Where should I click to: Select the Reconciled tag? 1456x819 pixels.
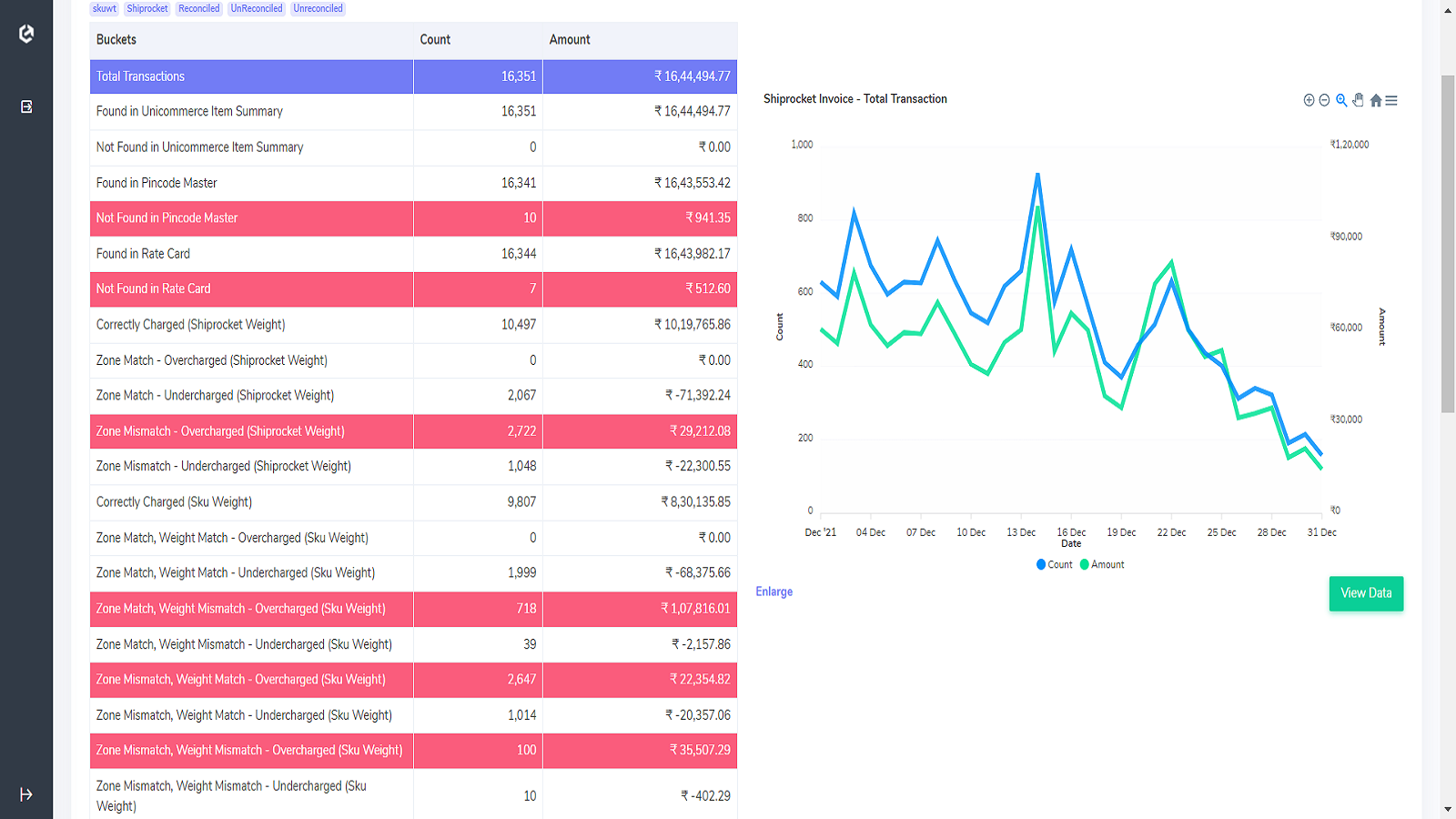[198, 8]
